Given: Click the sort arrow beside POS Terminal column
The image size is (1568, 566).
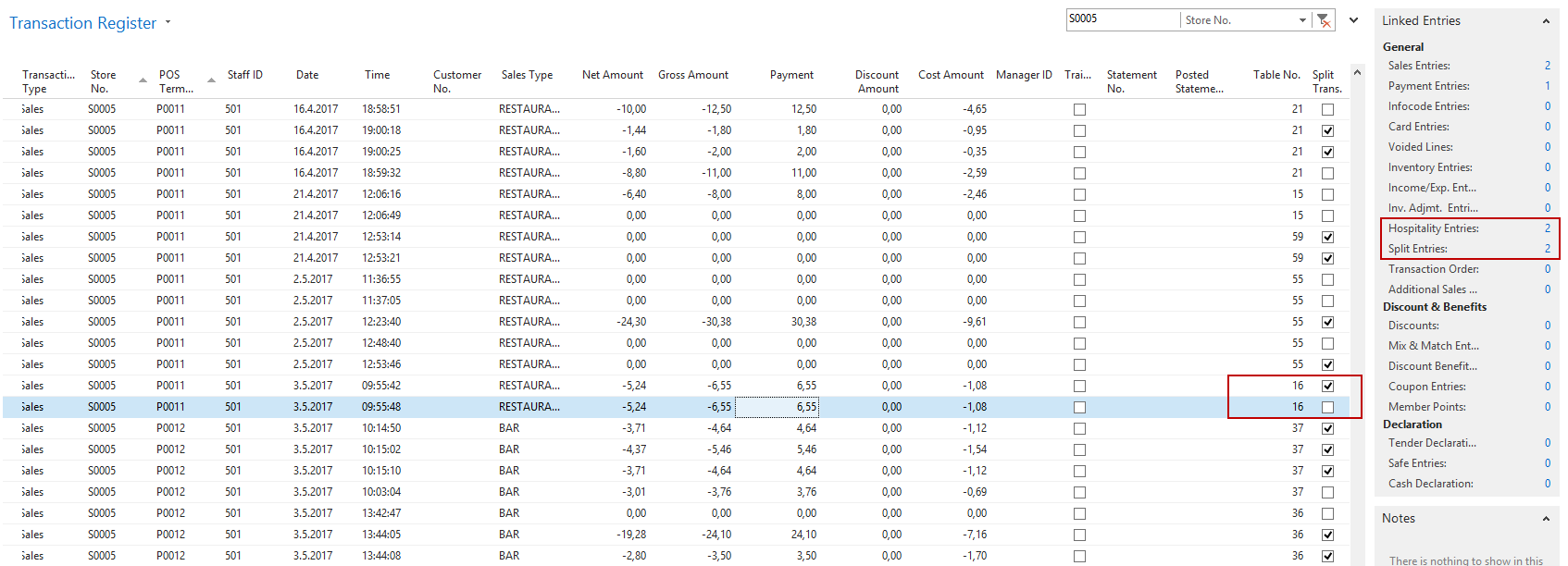Looking at the screenshot, I should pos(211,80).
